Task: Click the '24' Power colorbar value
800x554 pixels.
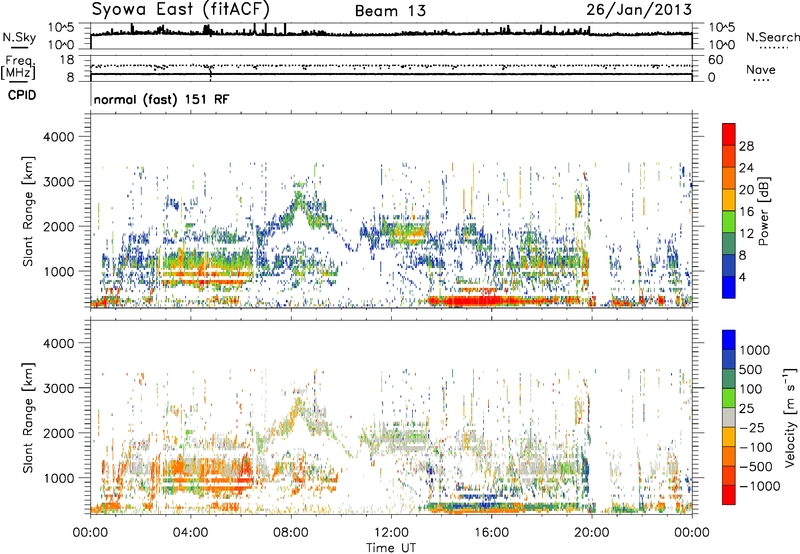Action: [746, 168]
